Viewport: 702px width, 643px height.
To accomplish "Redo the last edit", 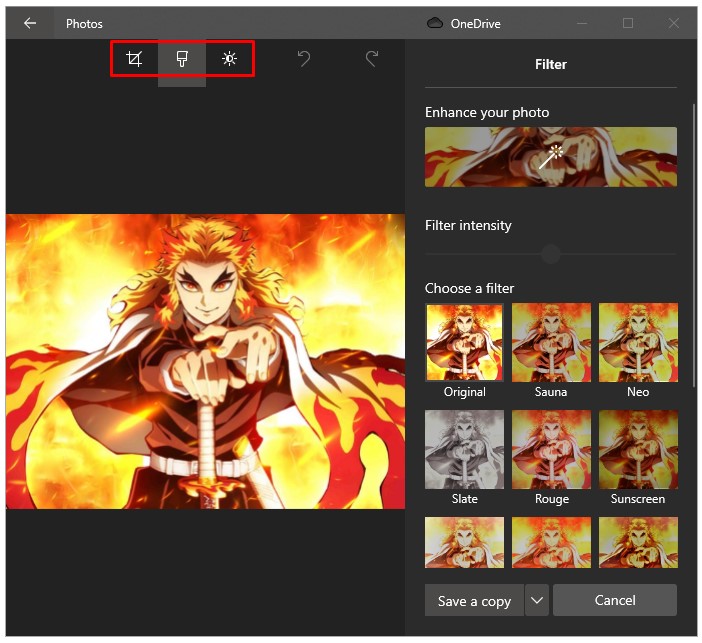I will [372, 59].
